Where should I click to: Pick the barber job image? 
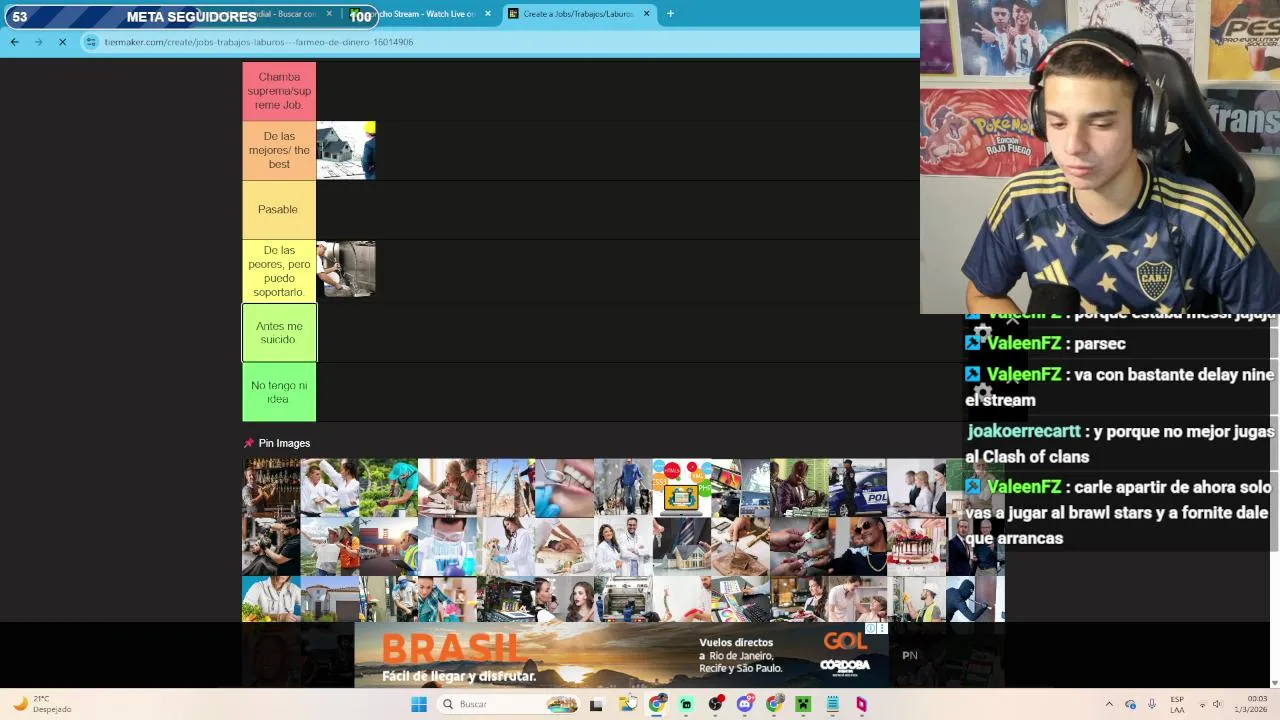tap(271, 546)
